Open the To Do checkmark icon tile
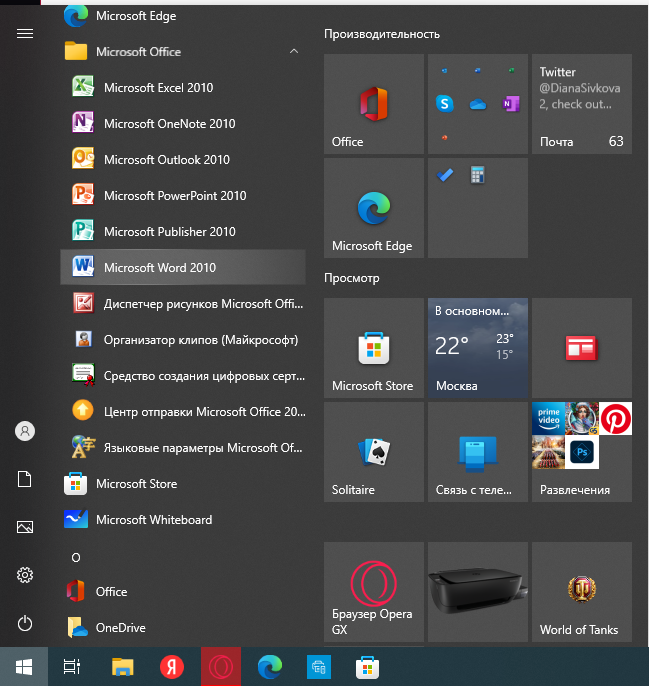This screenshot has height=686, width=649. point(445,175)
